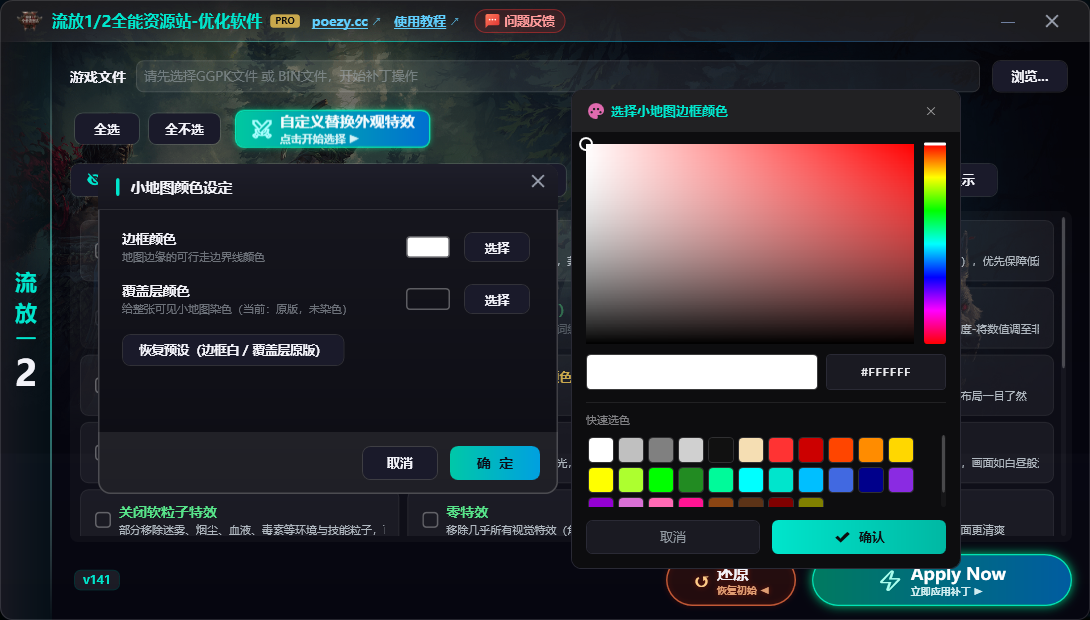
Task: Select the orange quick color swatch
Action: point(870,450)
